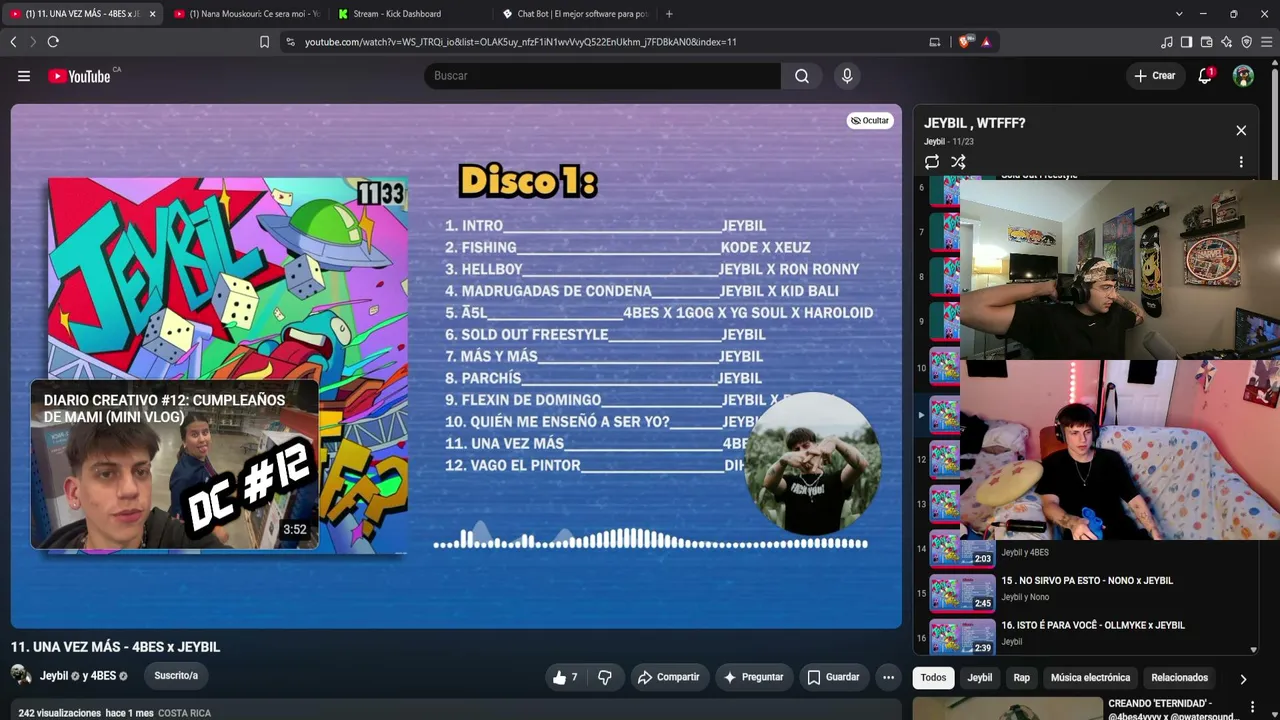Like the video with thumbs up
The height and width of the screenshot is (720, 1280).
click(565, 677)
